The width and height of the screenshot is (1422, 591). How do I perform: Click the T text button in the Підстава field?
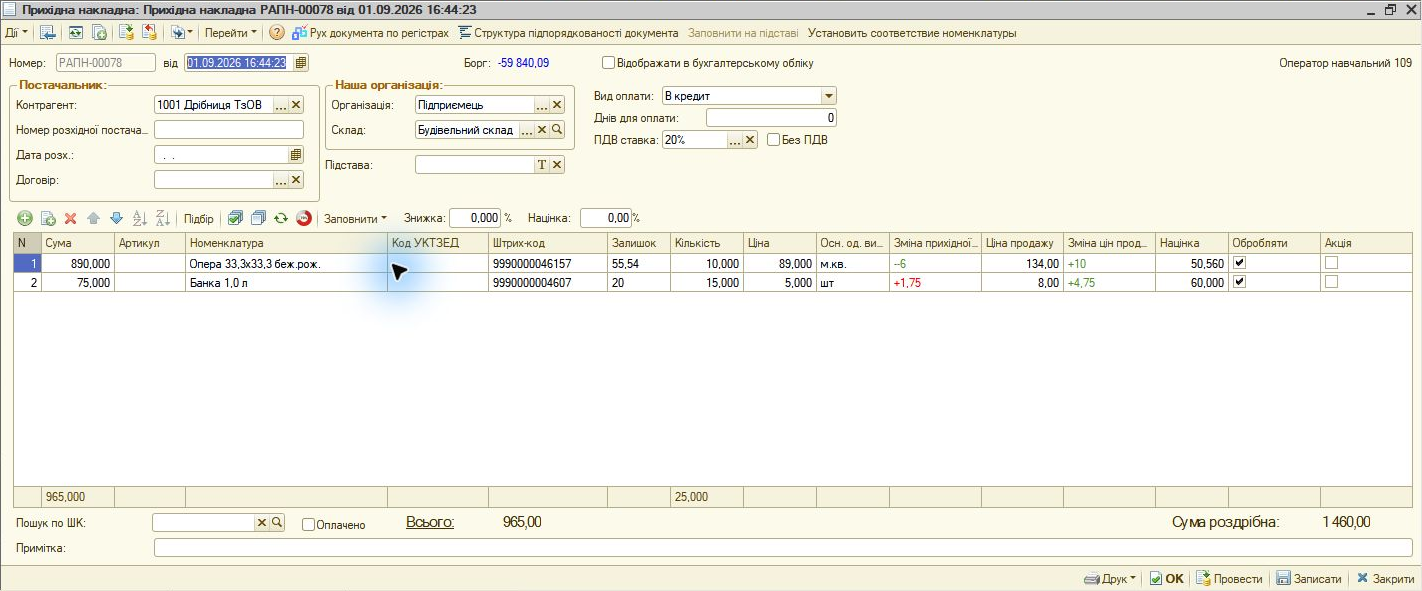point(542,165)
